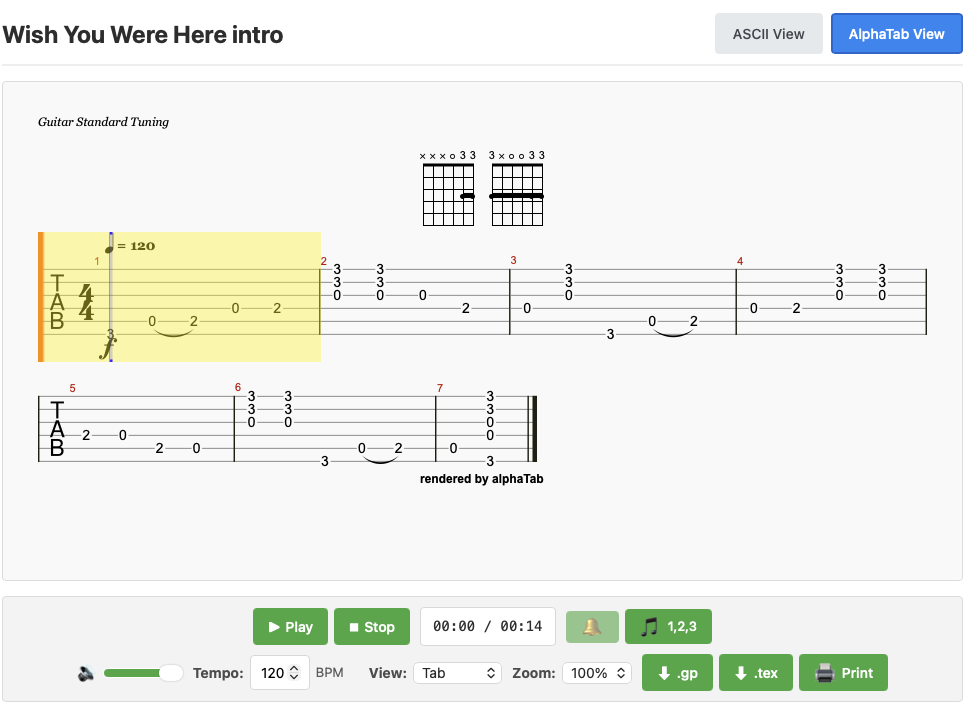Screen dimensions: 975x709
Task: Click the speaker volume icon
Action: click(86, 673)
